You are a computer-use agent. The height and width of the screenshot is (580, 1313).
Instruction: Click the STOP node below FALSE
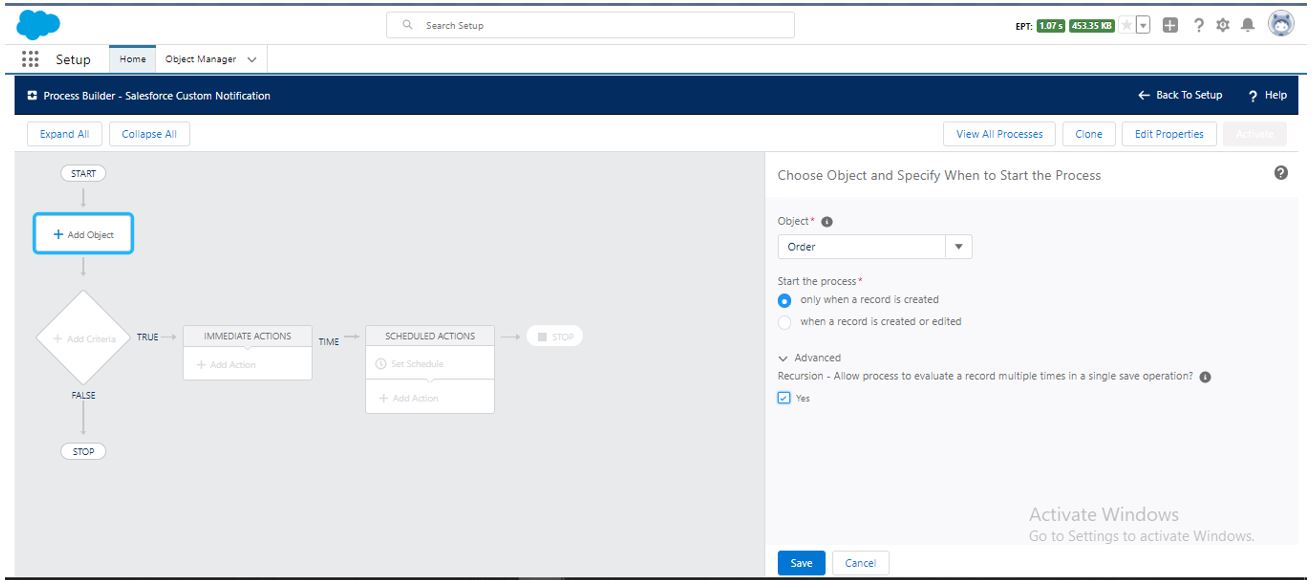pos(83,451)
